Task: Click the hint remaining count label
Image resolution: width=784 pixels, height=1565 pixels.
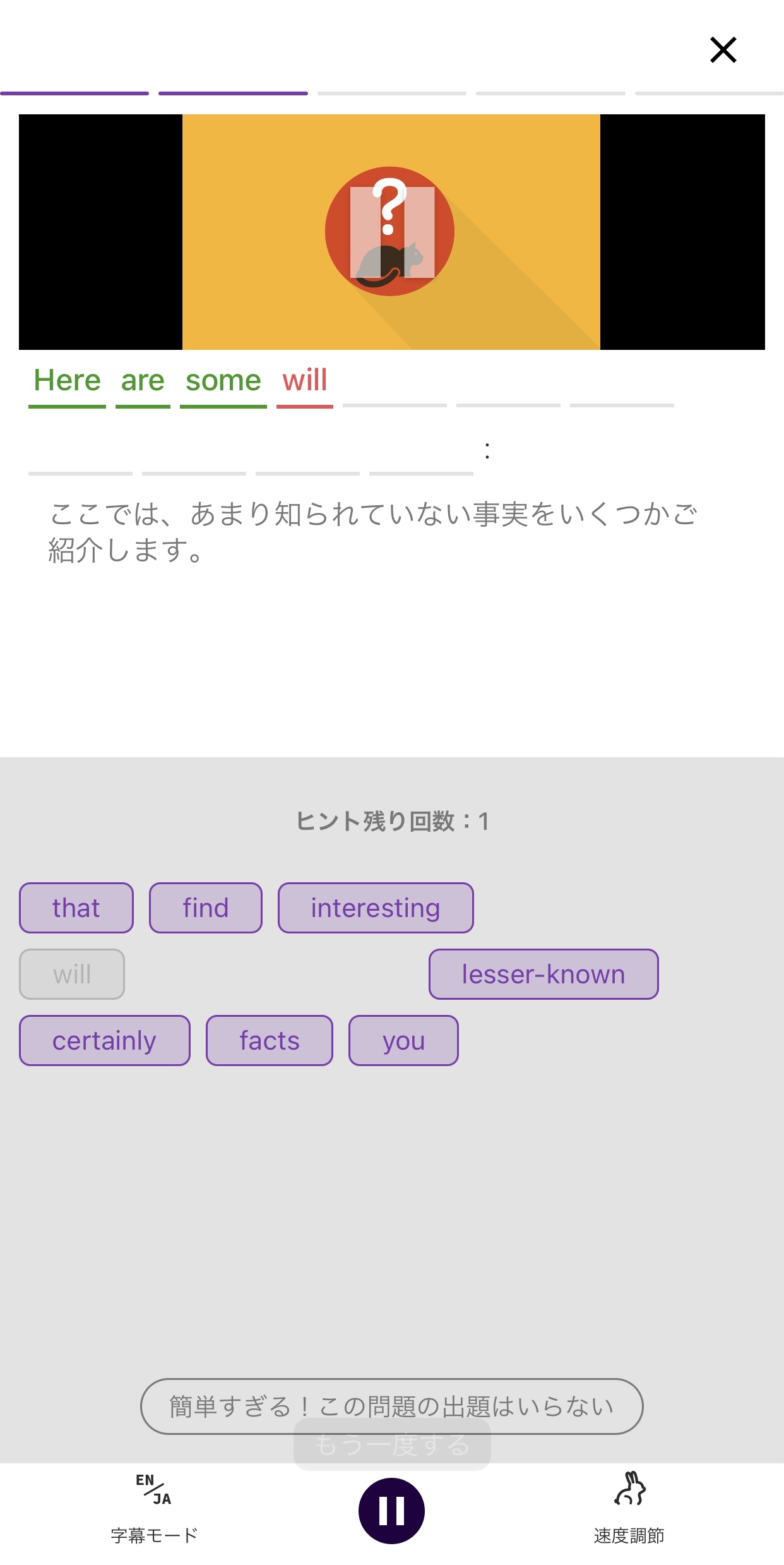Action: (x=392, y=821)
